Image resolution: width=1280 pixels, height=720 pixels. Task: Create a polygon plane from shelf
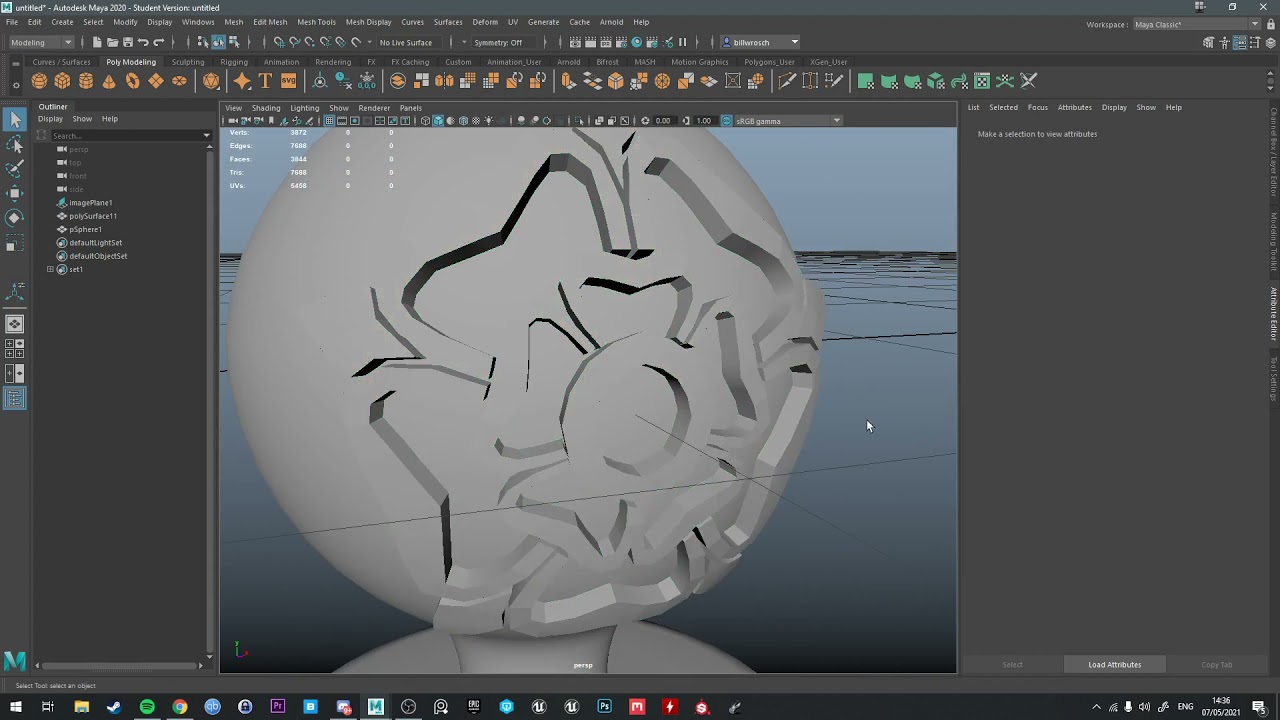(x=156, y=81)
